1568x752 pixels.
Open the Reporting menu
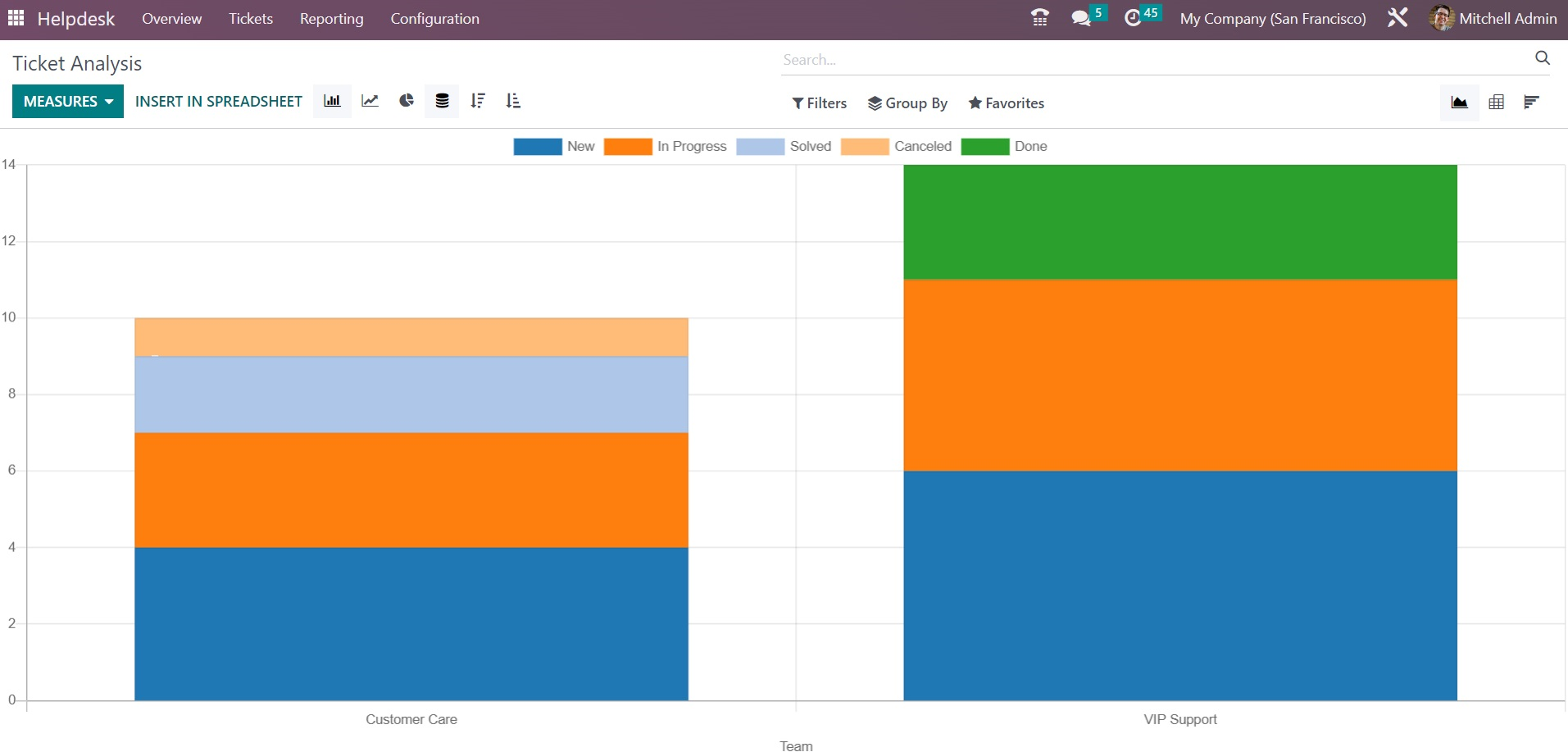[331, 18]
